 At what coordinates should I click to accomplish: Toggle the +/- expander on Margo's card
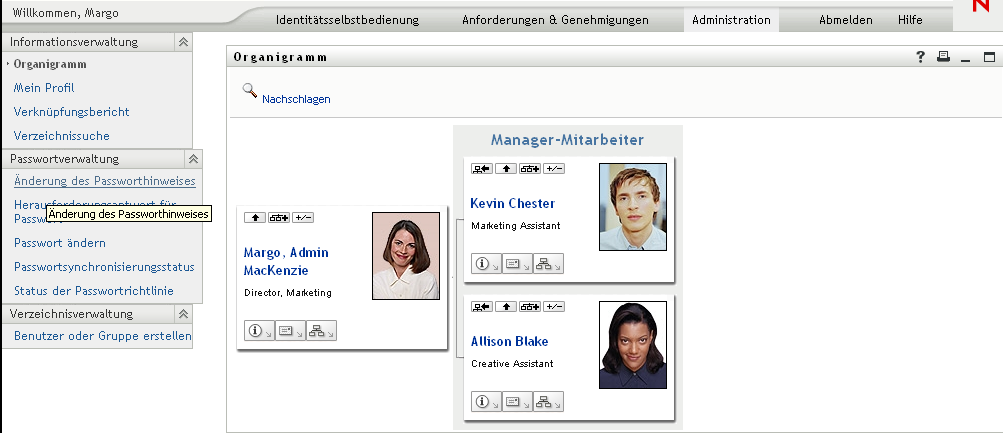(x=303, y=218)
